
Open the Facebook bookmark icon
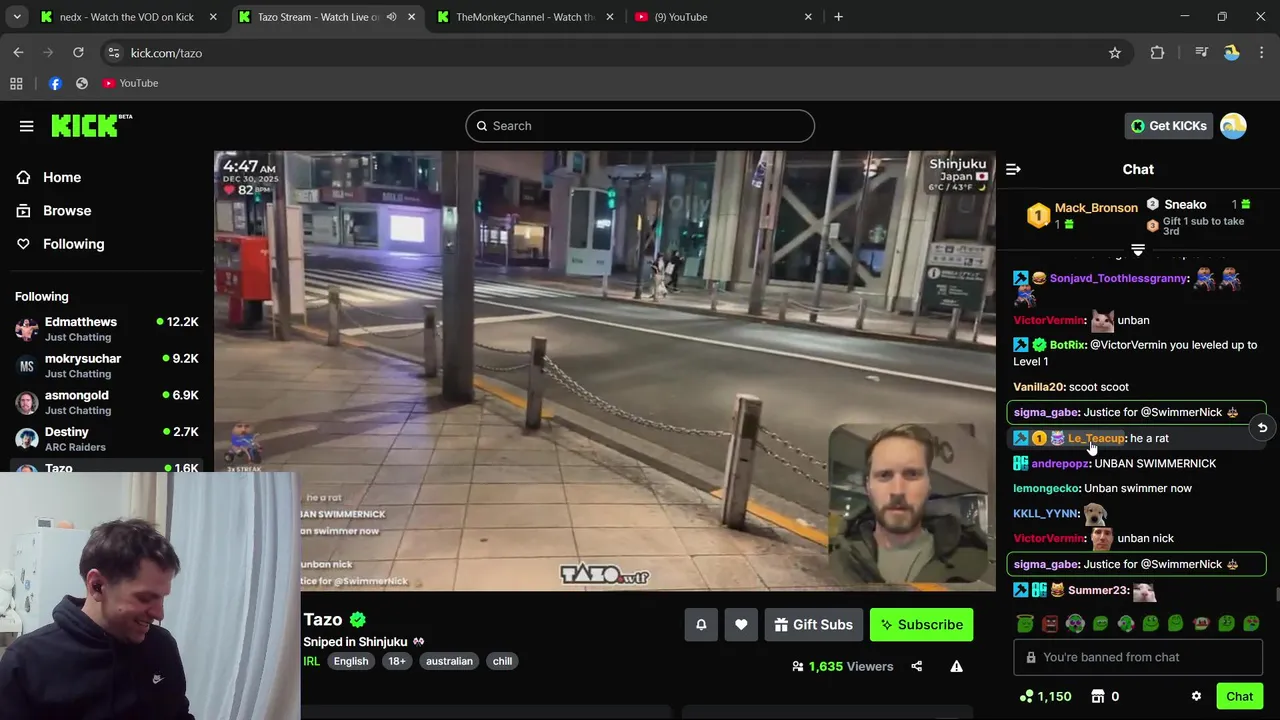point(55,83)
